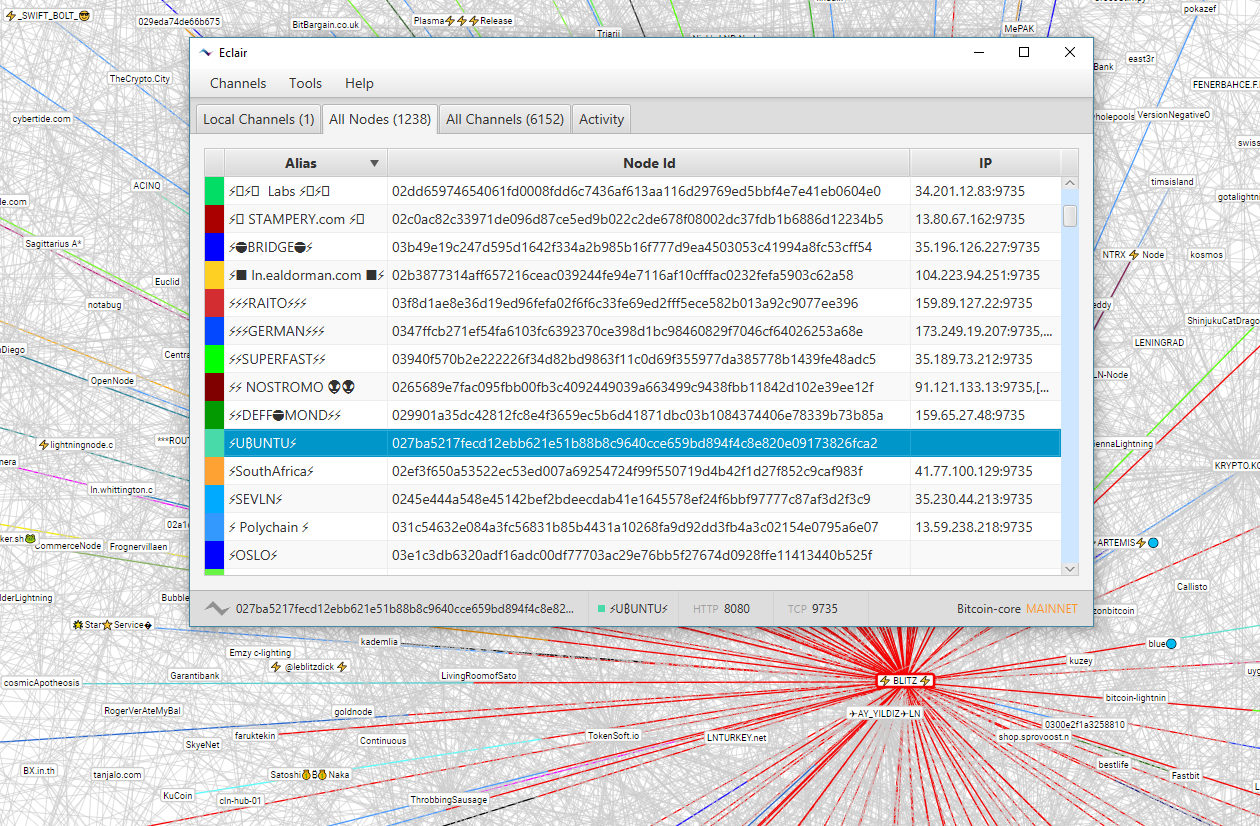This screenshot has width=1260, height=826.
Task: Click the Alias column header label
Action: pyautogui.click(x=300, y=163)
